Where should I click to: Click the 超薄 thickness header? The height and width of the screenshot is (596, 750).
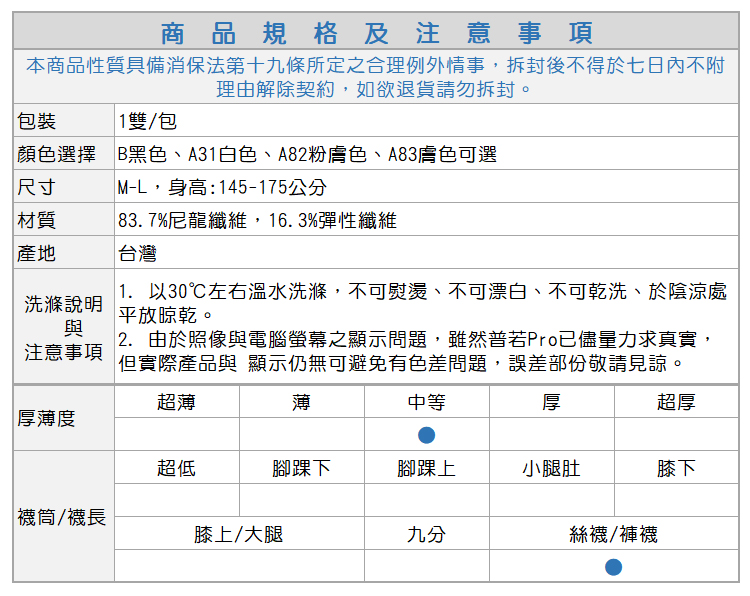click(176, 402)
